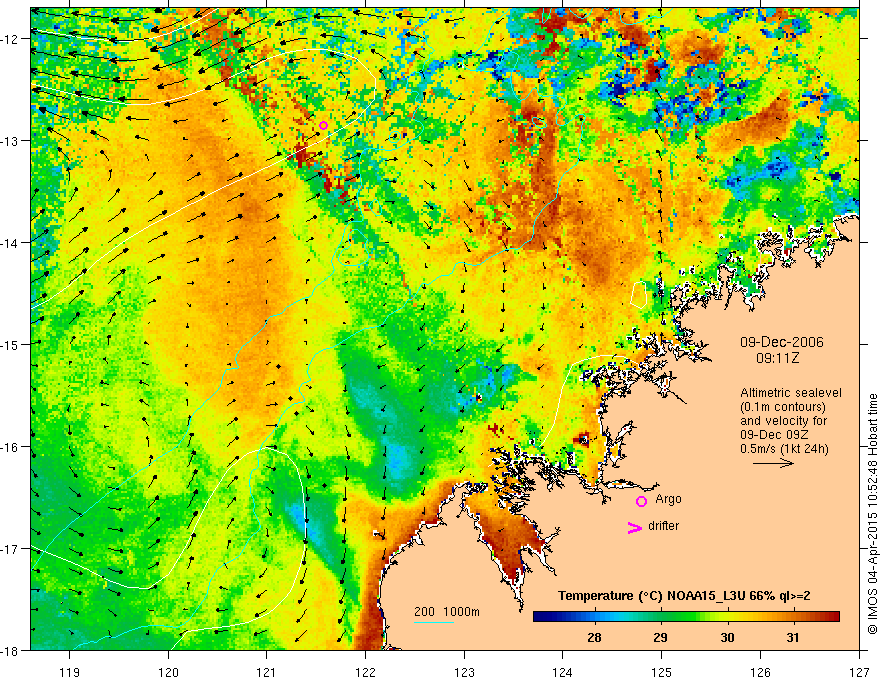Click the IMOS copyright timestamp text

click(872, 515)
